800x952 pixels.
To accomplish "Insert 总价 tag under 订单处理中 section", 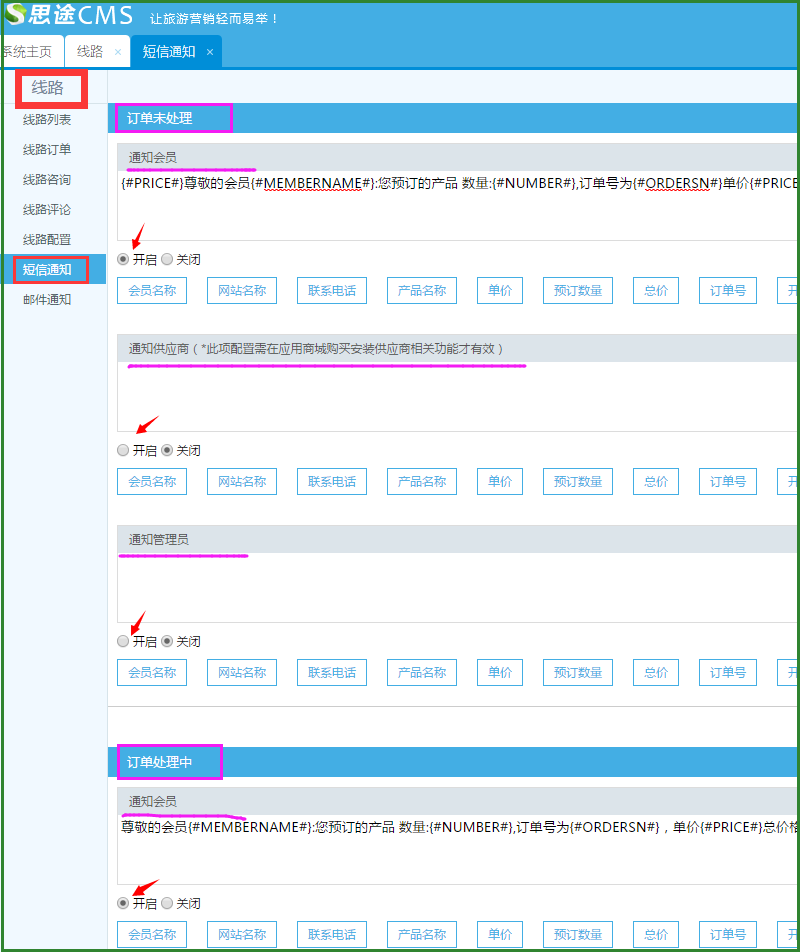I will [656, 935].
